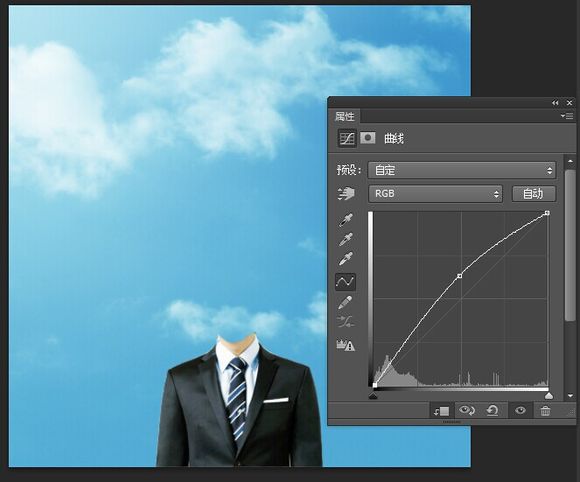Click the smooth curve values icon
The width and height of the screenshot is (580, 482).
[345, 321]
